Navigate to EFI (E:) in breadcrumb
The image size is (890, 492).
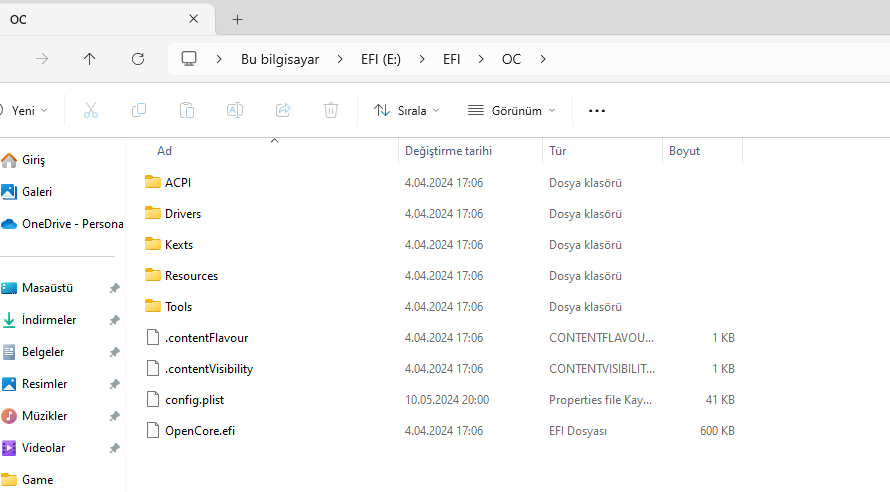pos(380,59)
